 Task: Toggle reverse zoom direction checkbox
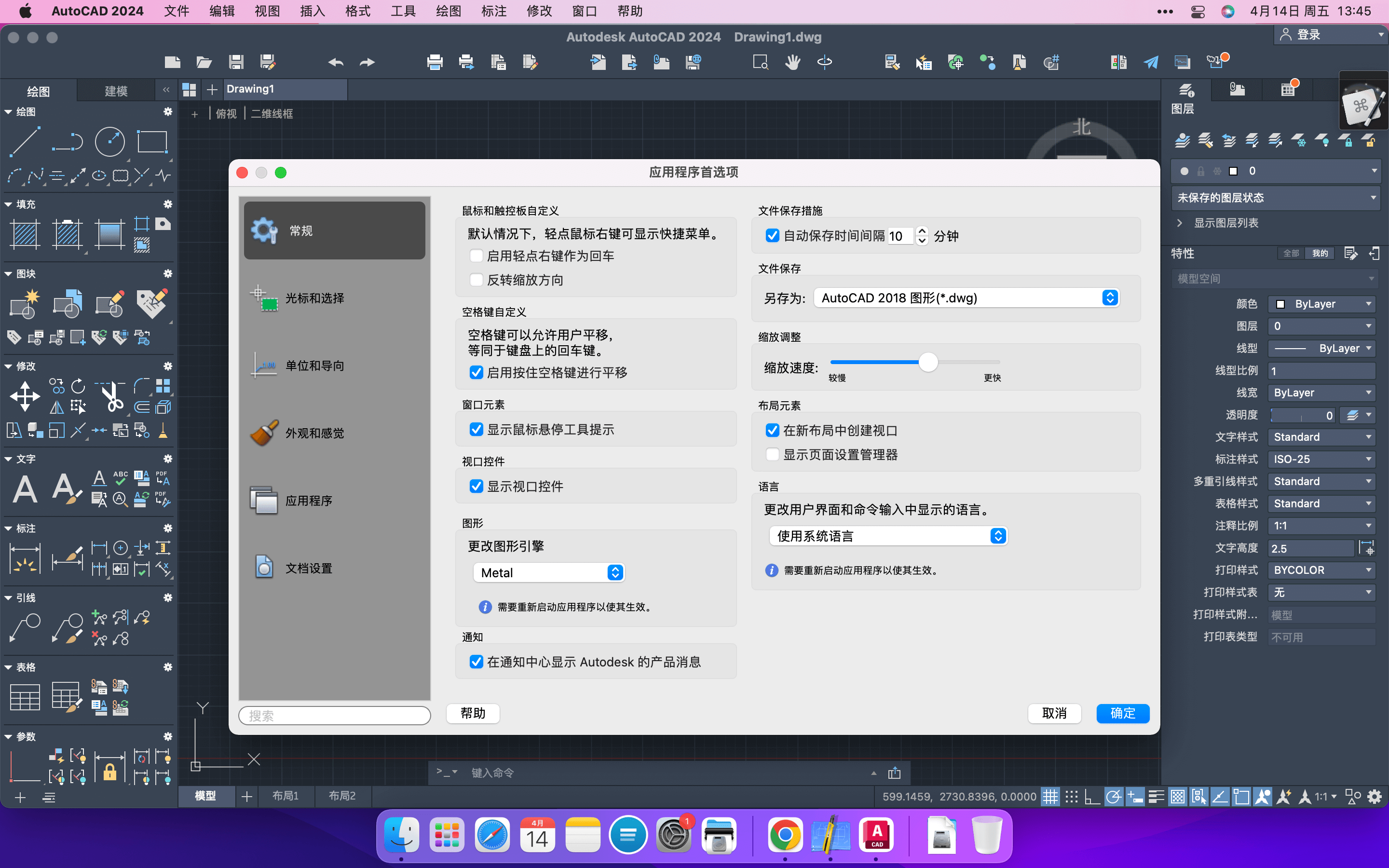[x=476, y=280]
